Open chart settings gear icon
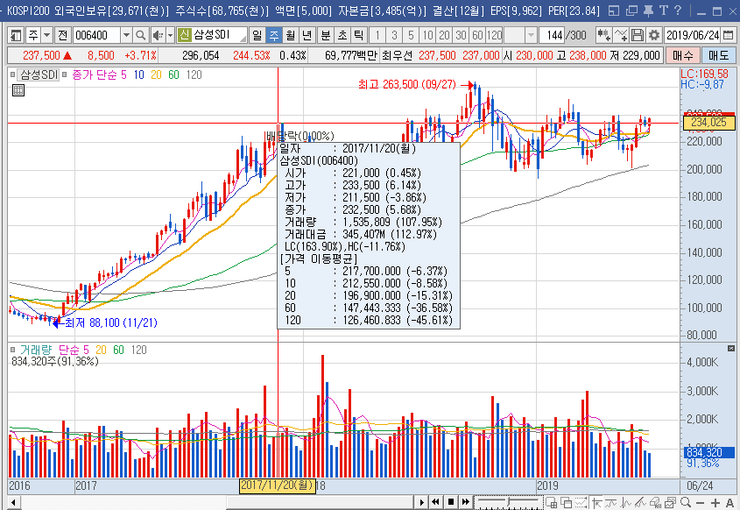This screenshot has height=510, width=740. [x=654, y=35]
